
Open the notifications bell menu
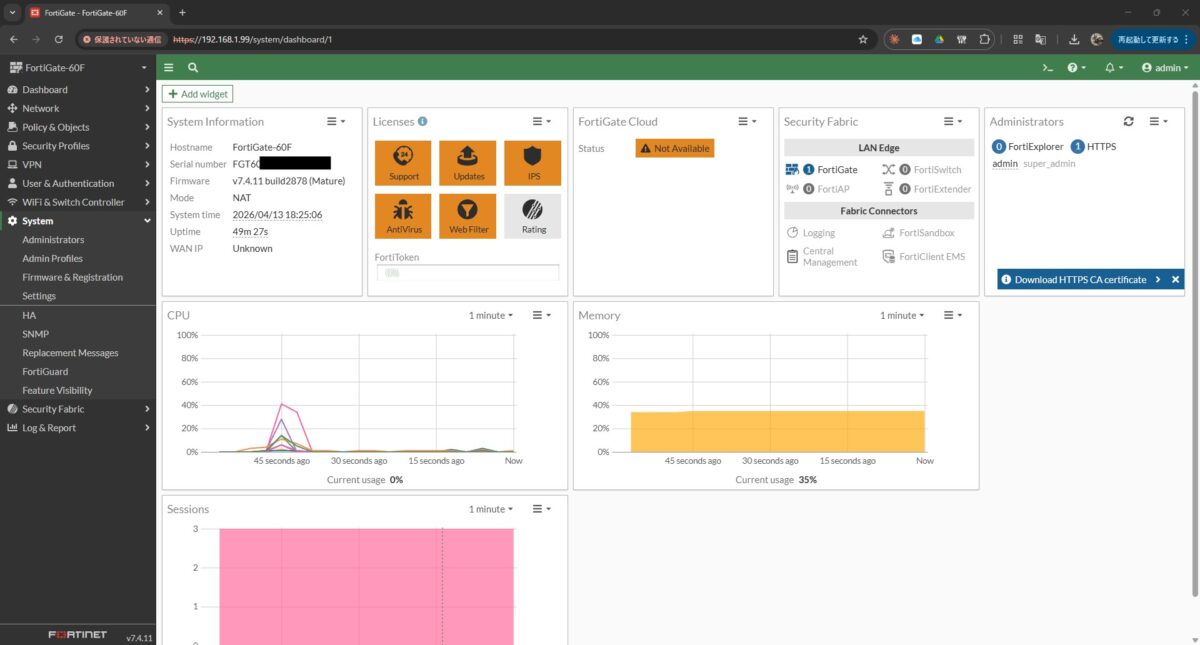pyautogui.click(x=1113, y=68)
